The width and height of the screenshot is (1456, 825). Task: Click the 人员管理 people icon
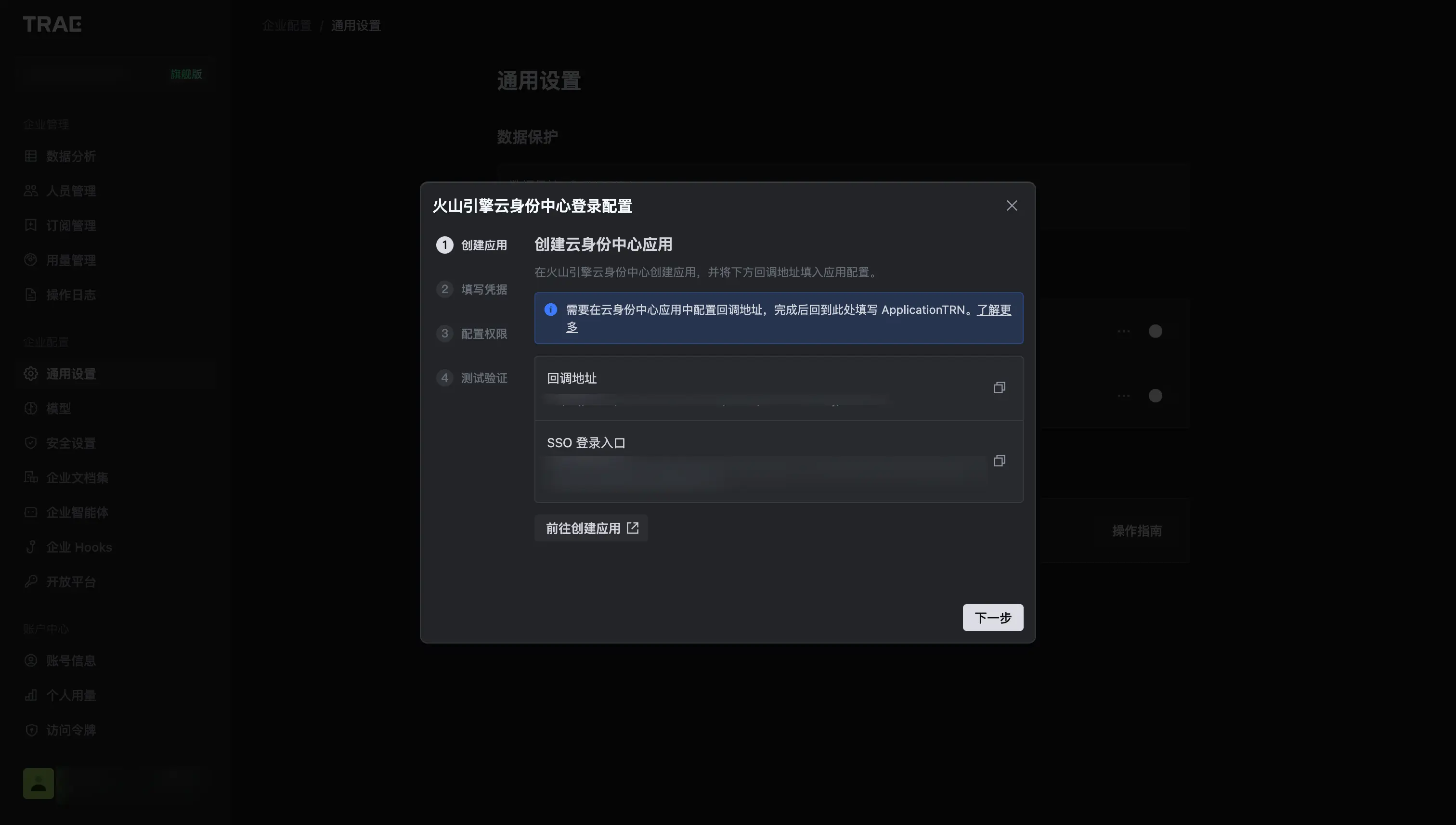[31, 191]
